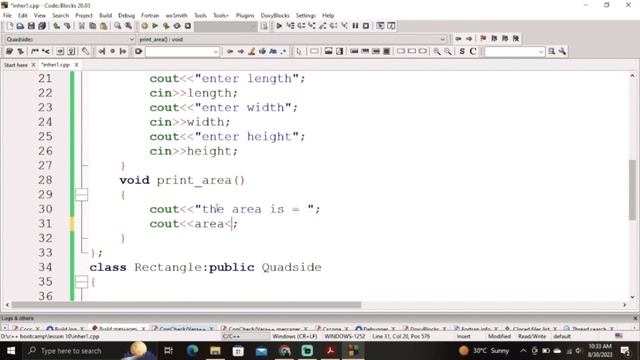The image size is (640, 360).
Task: Click the Replace toolbar icon
Action: coord(129,26)
